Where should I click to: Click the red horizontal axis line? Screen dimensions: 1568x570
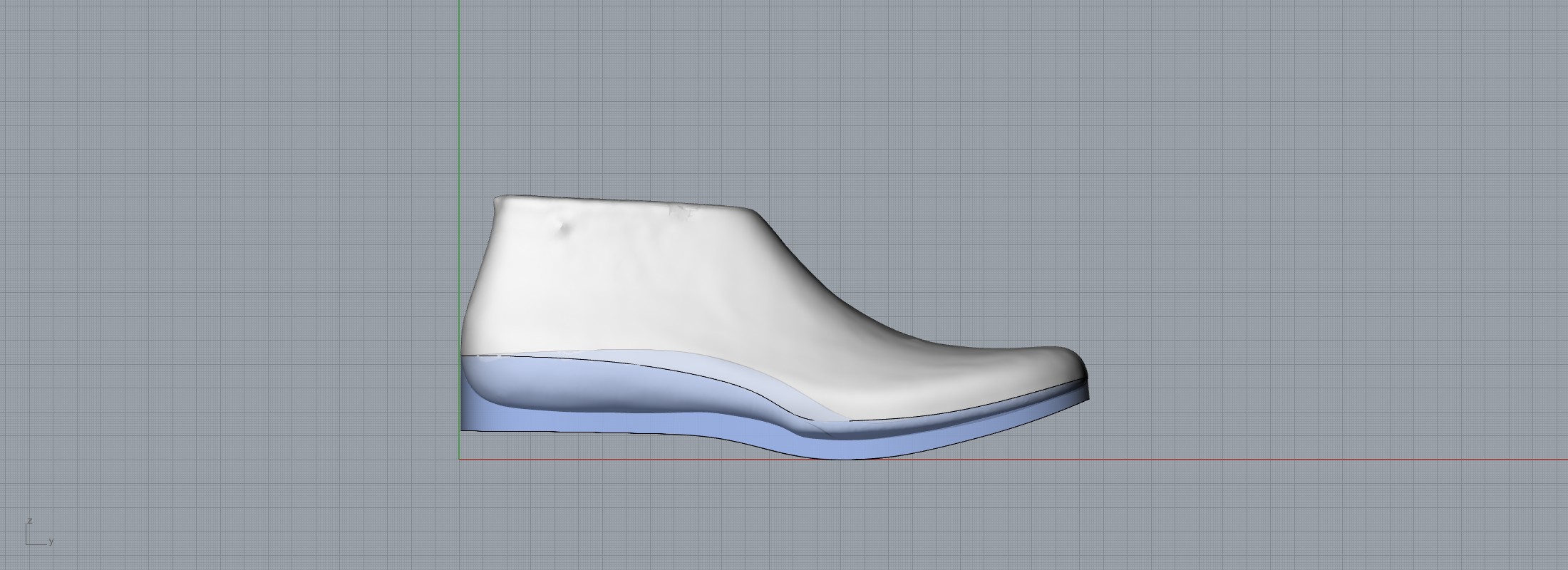click(x=1283, y=460)
